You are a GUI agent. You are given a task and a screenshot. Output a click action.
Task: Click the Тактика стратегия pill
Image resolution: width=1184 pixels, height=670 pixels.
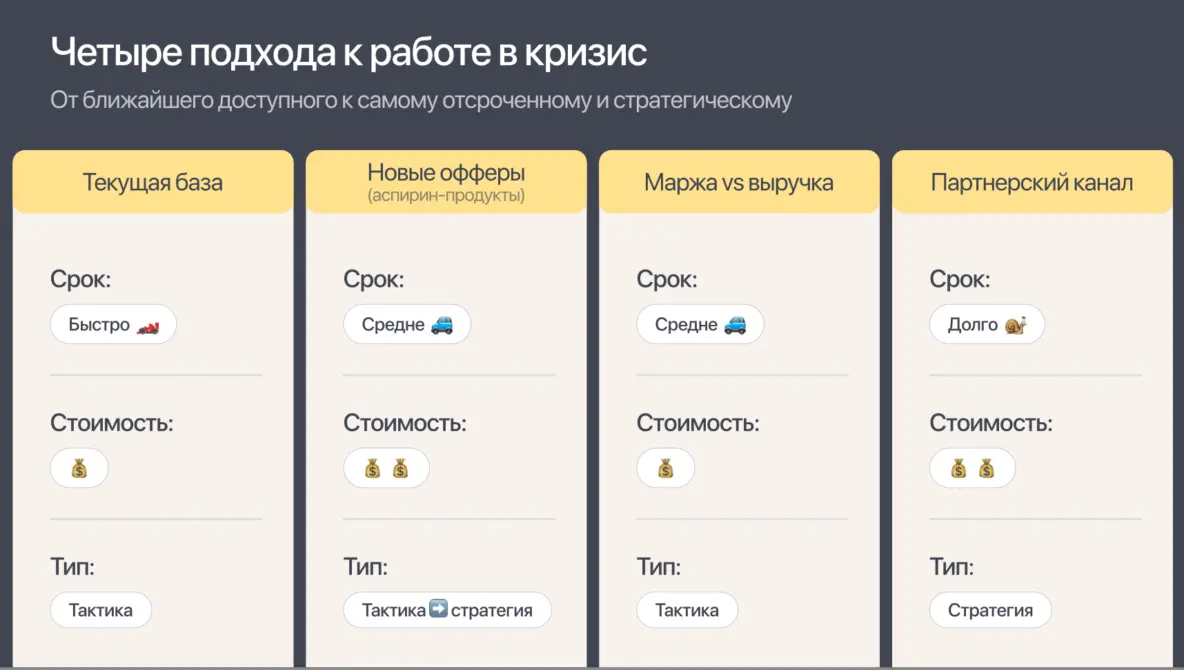tap(447, 610)
